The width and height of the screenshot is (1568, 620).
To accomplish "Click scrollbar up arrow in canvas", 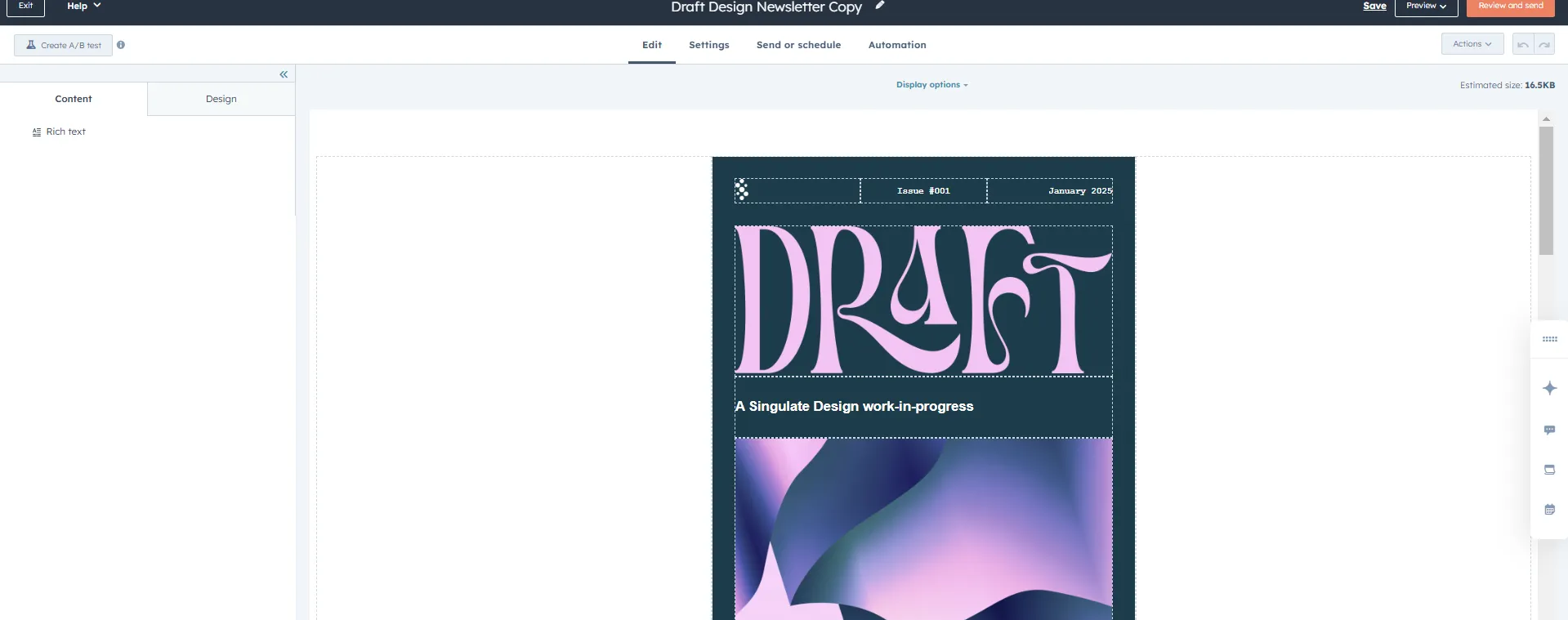I will pos(1546,119).
